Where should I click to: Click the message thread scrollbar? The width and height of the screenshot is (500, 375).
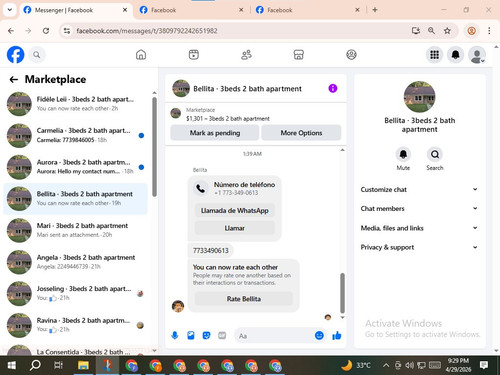coord(342,293)
